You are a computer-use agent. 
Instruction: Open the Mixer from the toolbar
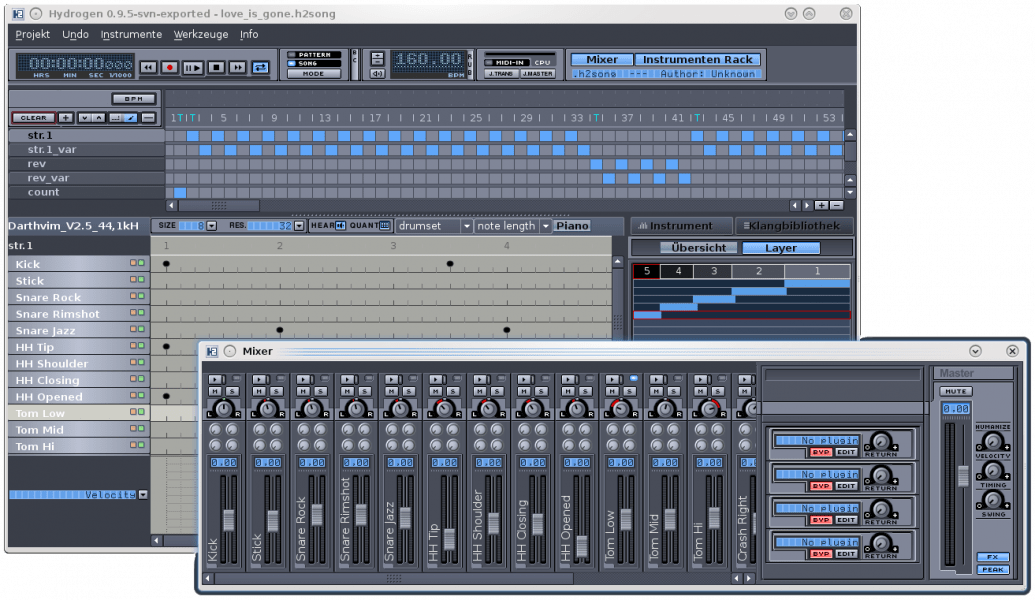[602, 59]
